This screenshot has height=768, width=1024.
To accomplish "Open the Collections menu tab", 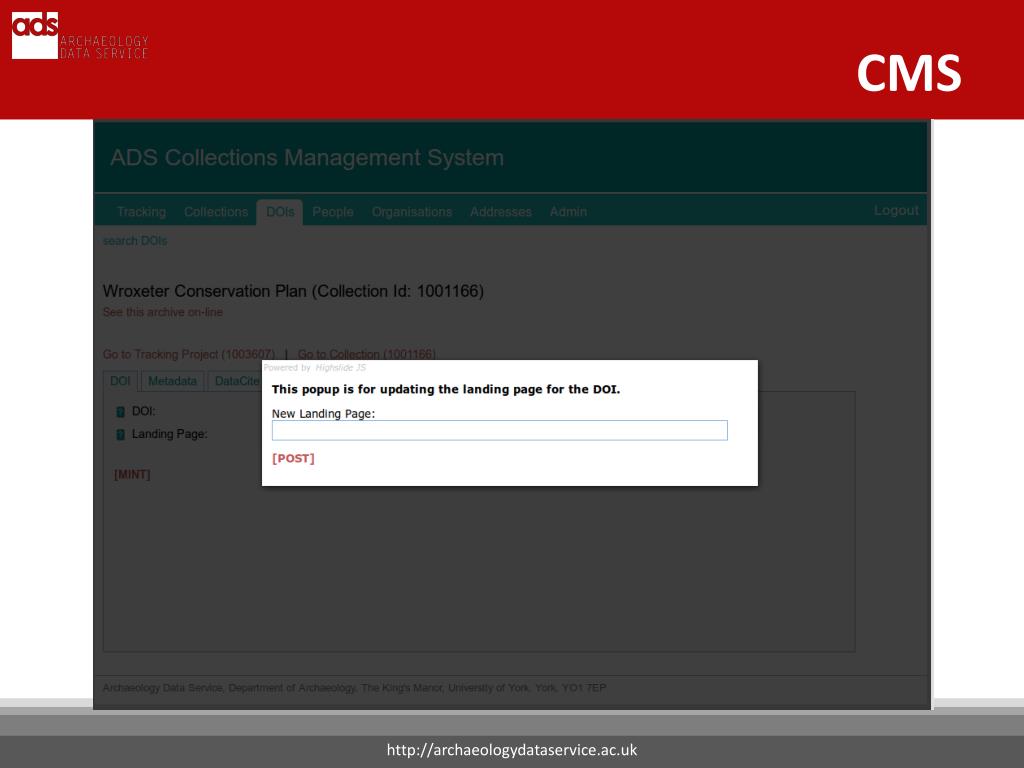I will pos(216,212).
